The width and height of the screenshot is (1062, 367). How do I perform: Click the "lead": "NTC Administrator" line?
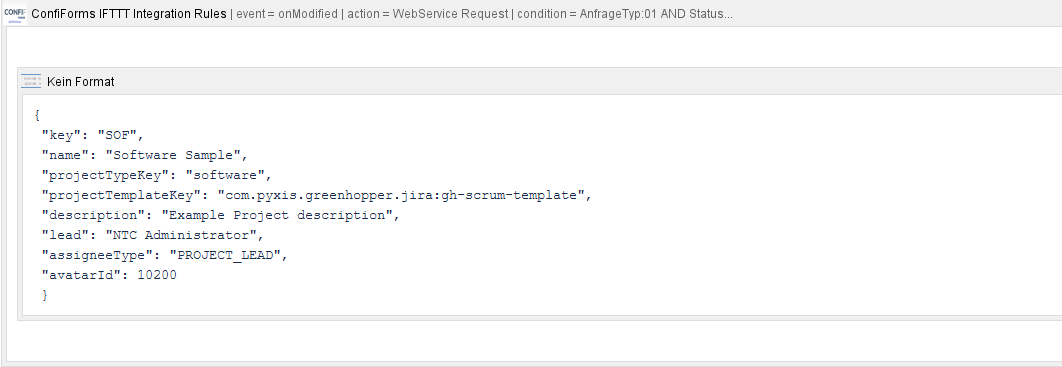[x=152, y=235]
